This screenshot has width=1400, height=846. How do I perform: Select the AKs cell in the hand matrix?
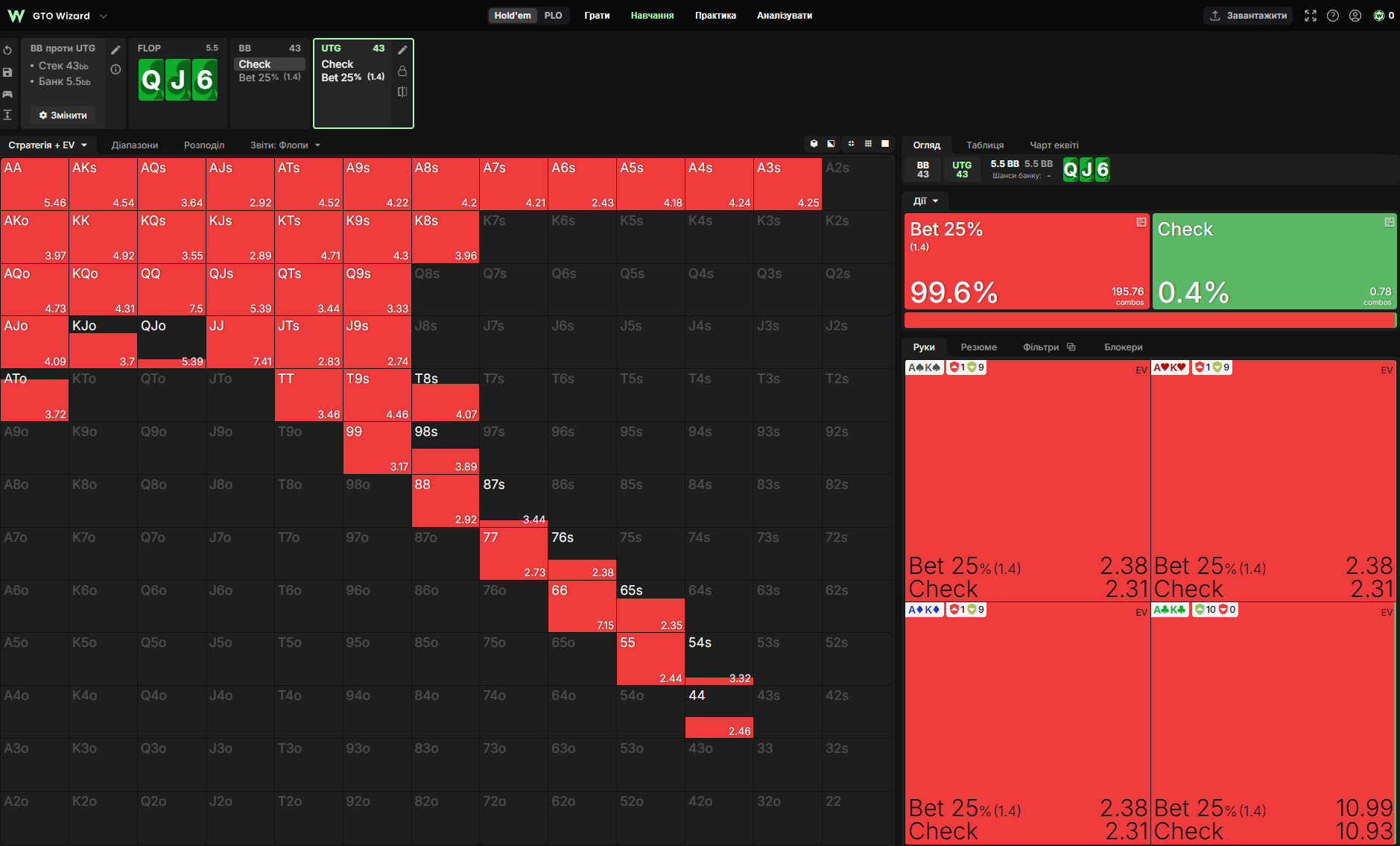(103, 184)
